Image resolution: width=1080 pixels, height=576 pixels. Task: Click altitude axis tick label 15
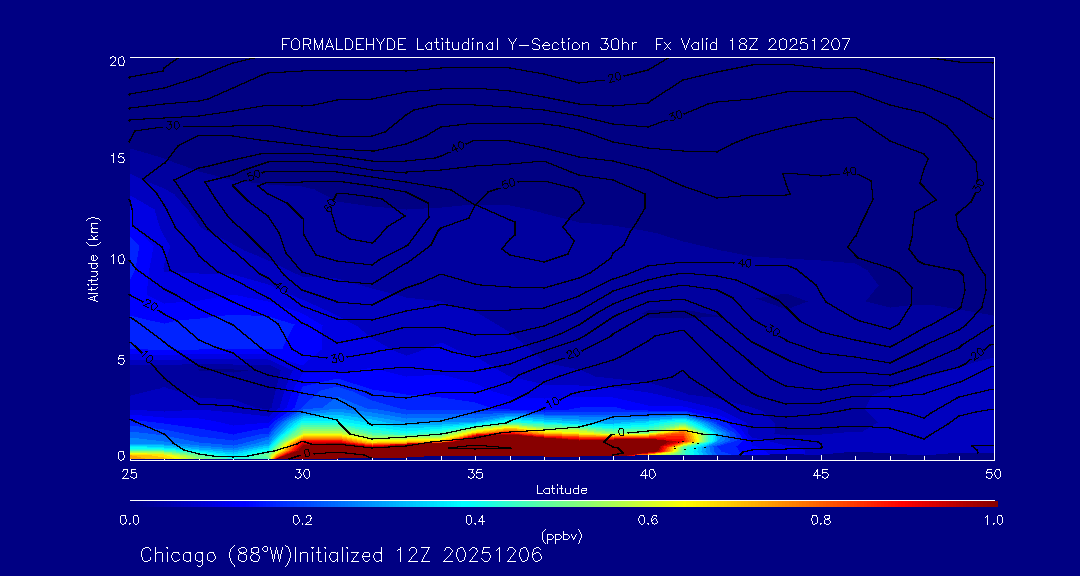(116, 158)
